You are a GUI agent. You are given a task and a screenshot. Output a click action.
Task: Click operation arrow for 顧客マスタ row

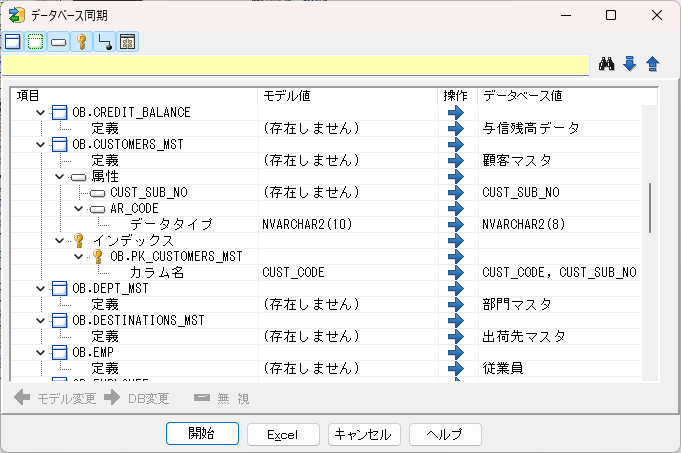click(x=456, y=161)
